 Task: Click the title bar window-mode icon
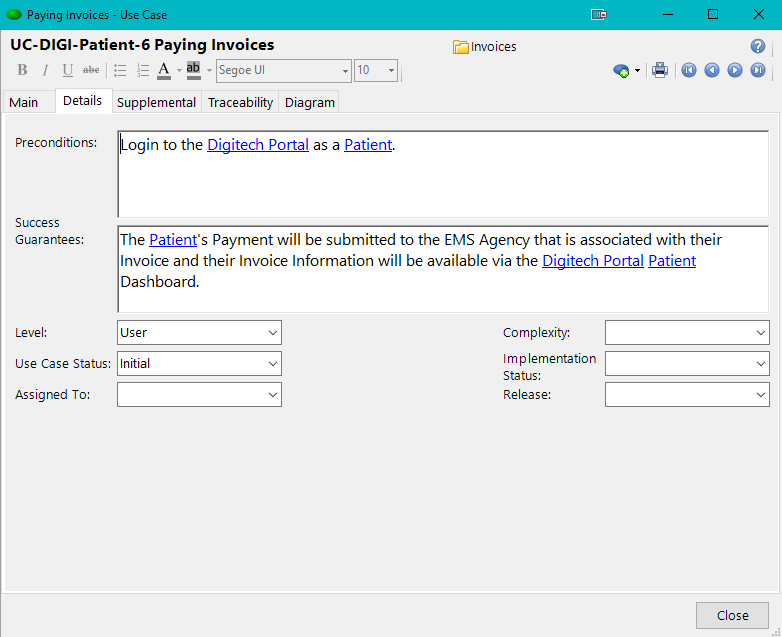coord(598,14)
